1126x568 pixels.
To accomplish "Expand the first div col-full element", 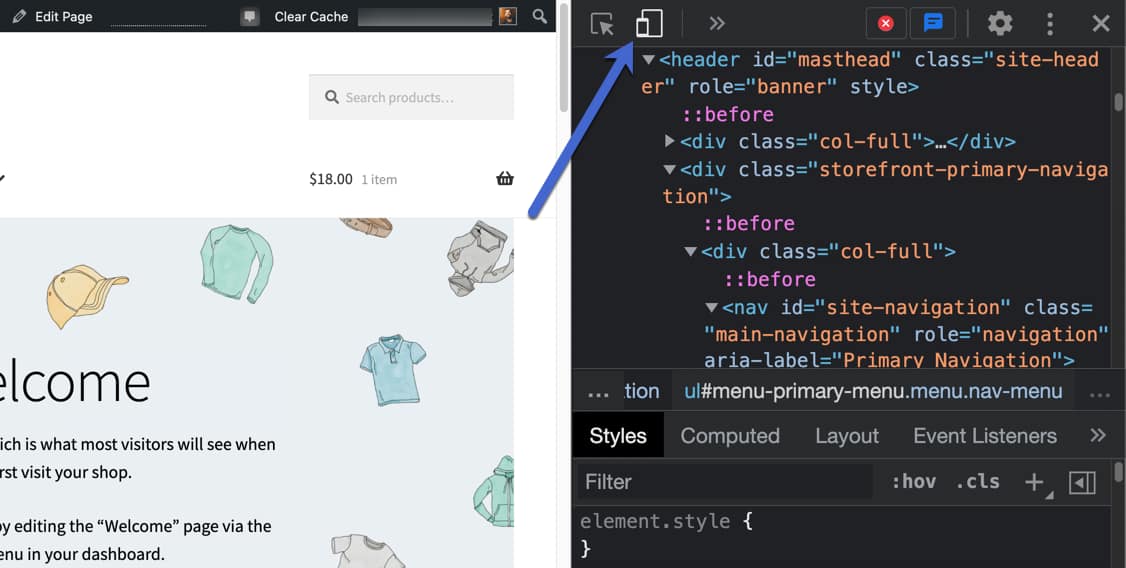I will coord(670,141).
